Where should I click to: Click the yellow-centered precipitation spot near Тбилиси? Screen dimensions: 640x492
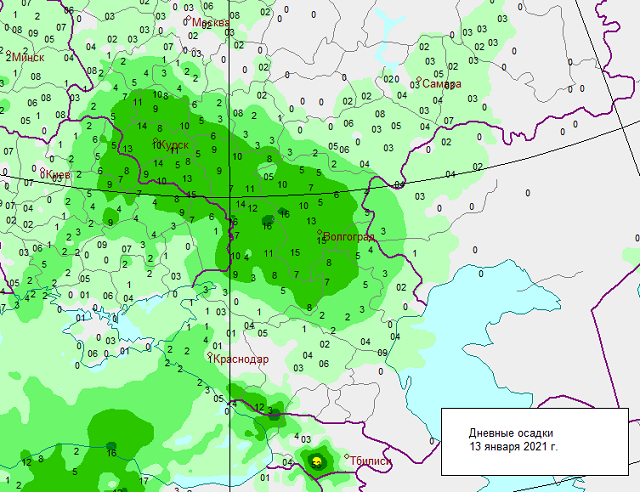(316, 460)
